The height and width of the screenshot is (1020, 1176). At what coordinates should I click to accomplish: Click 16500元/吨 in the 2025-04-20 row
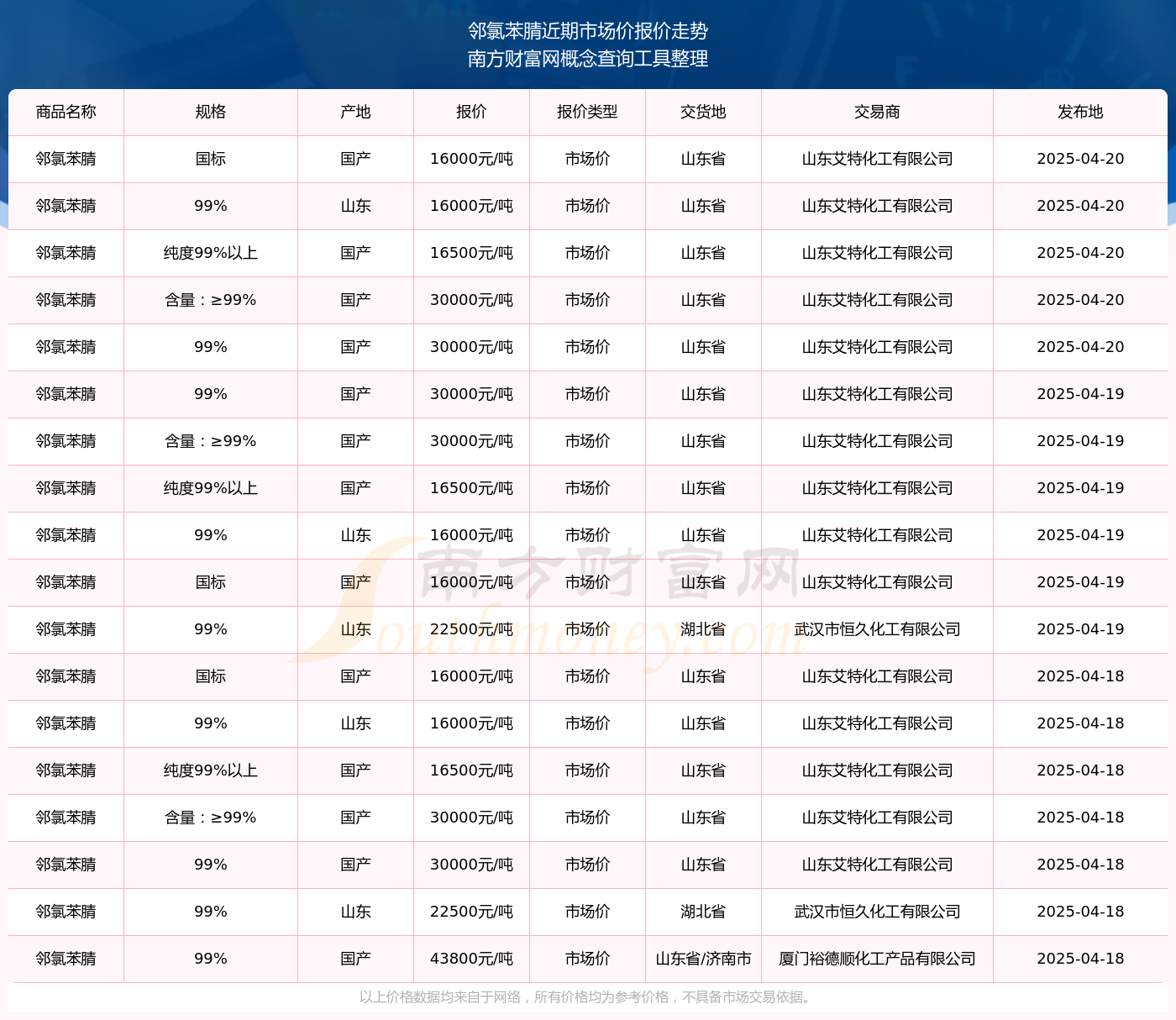(x=472, y=253)
